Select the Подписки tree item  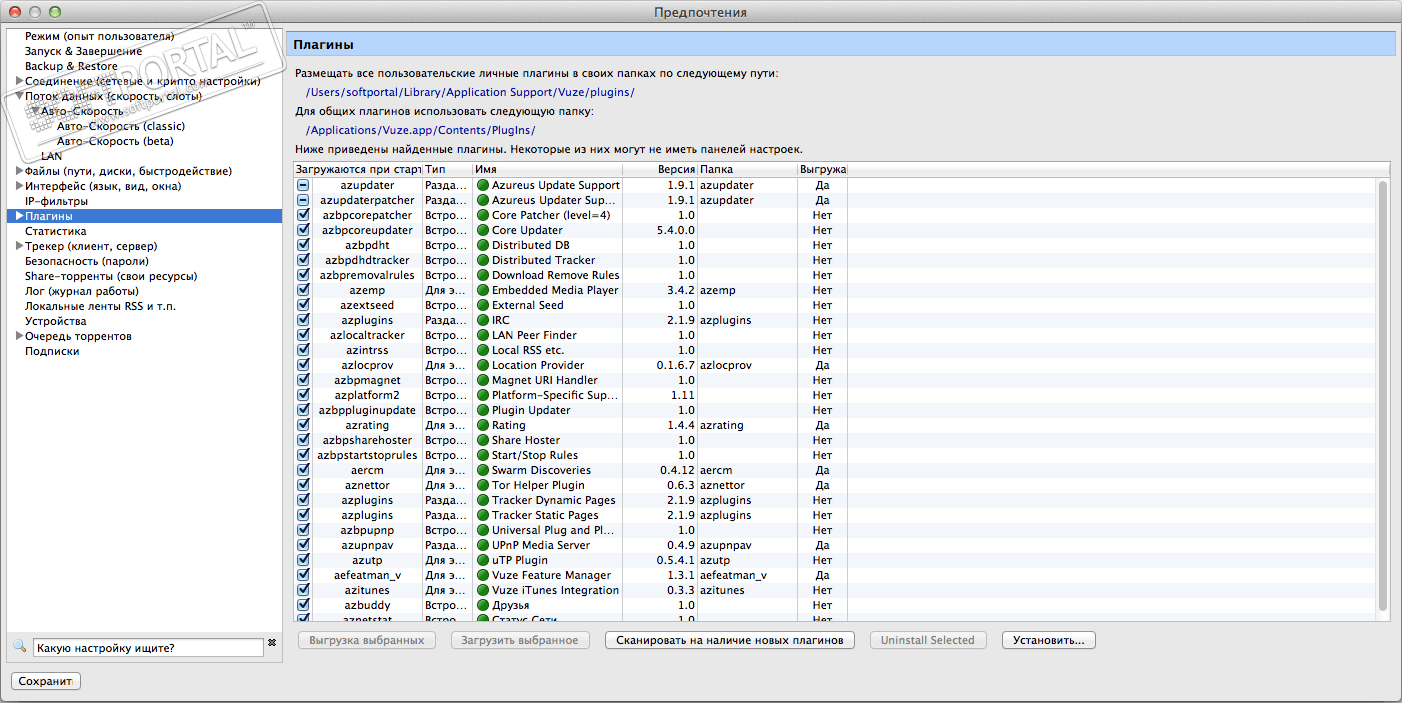click(52, 351)
